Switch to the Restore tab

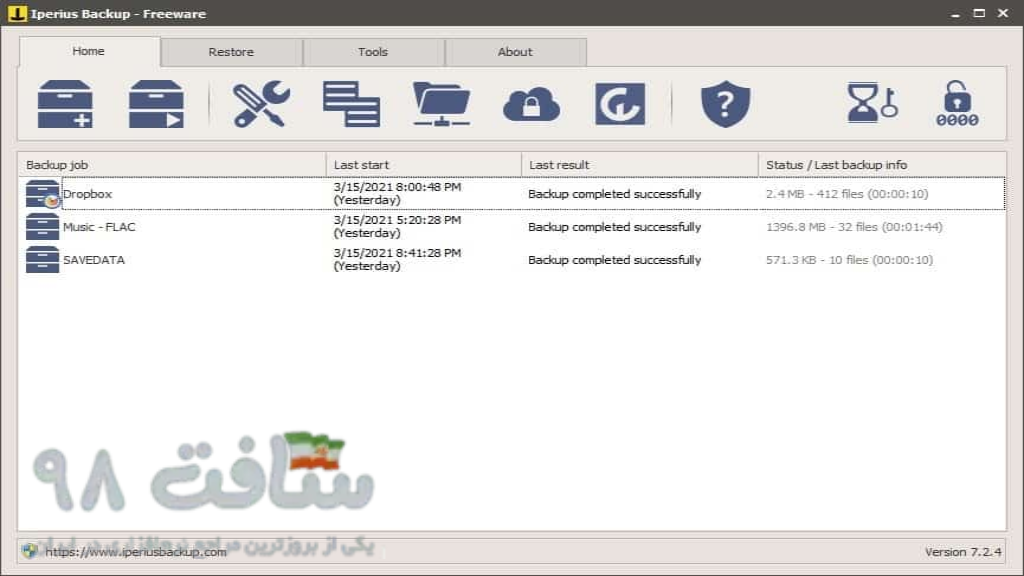(x=231, y=52)
